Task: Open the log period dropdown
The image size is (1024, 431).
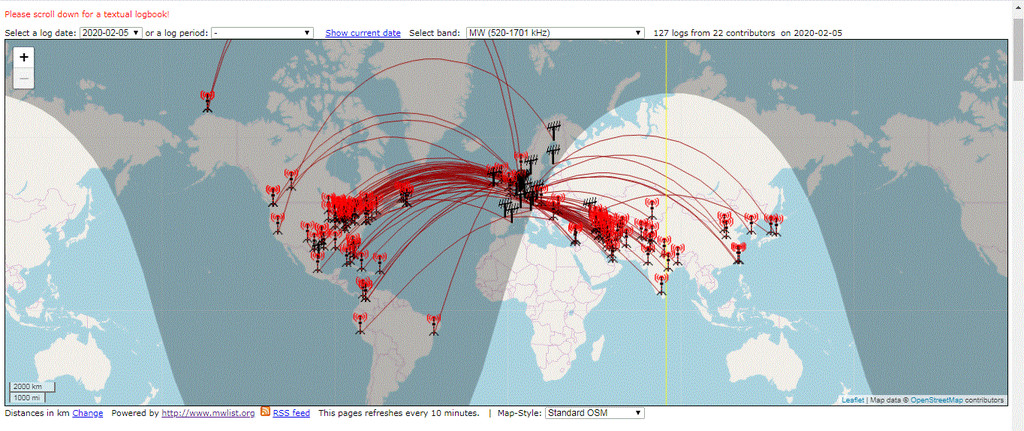Action: 262,33
